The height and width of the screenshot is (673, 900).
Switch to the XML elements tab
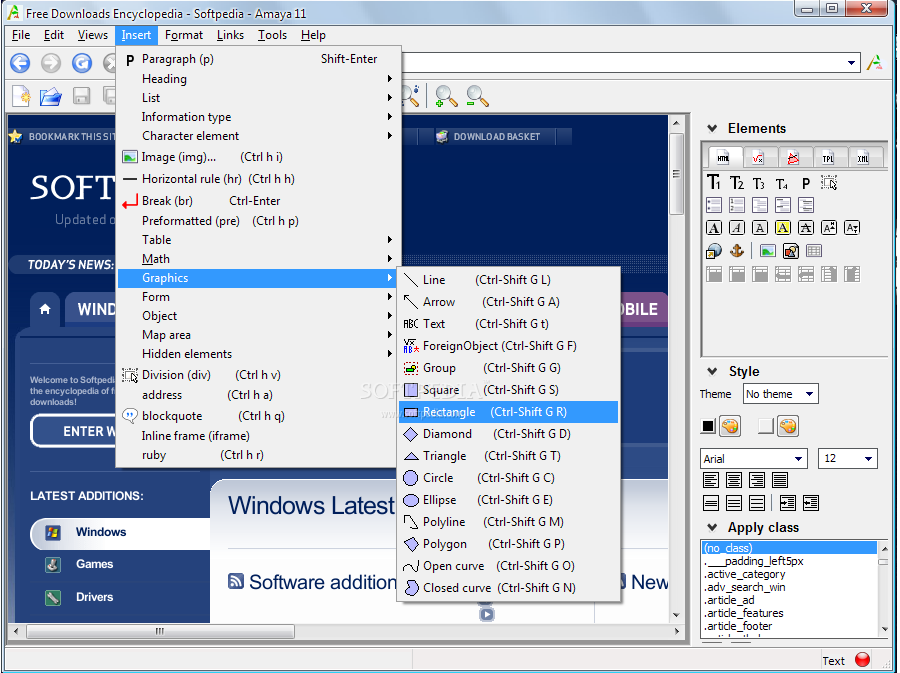863,158
